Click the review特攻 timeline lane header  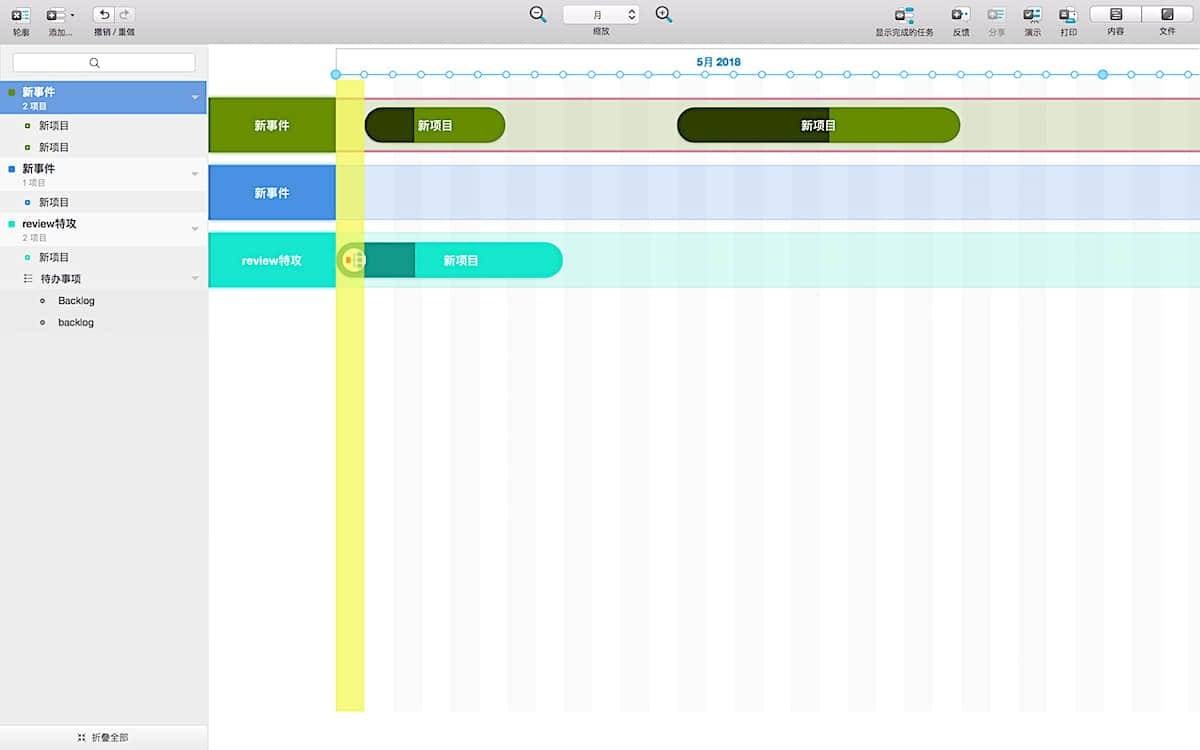tap(272, 260)
